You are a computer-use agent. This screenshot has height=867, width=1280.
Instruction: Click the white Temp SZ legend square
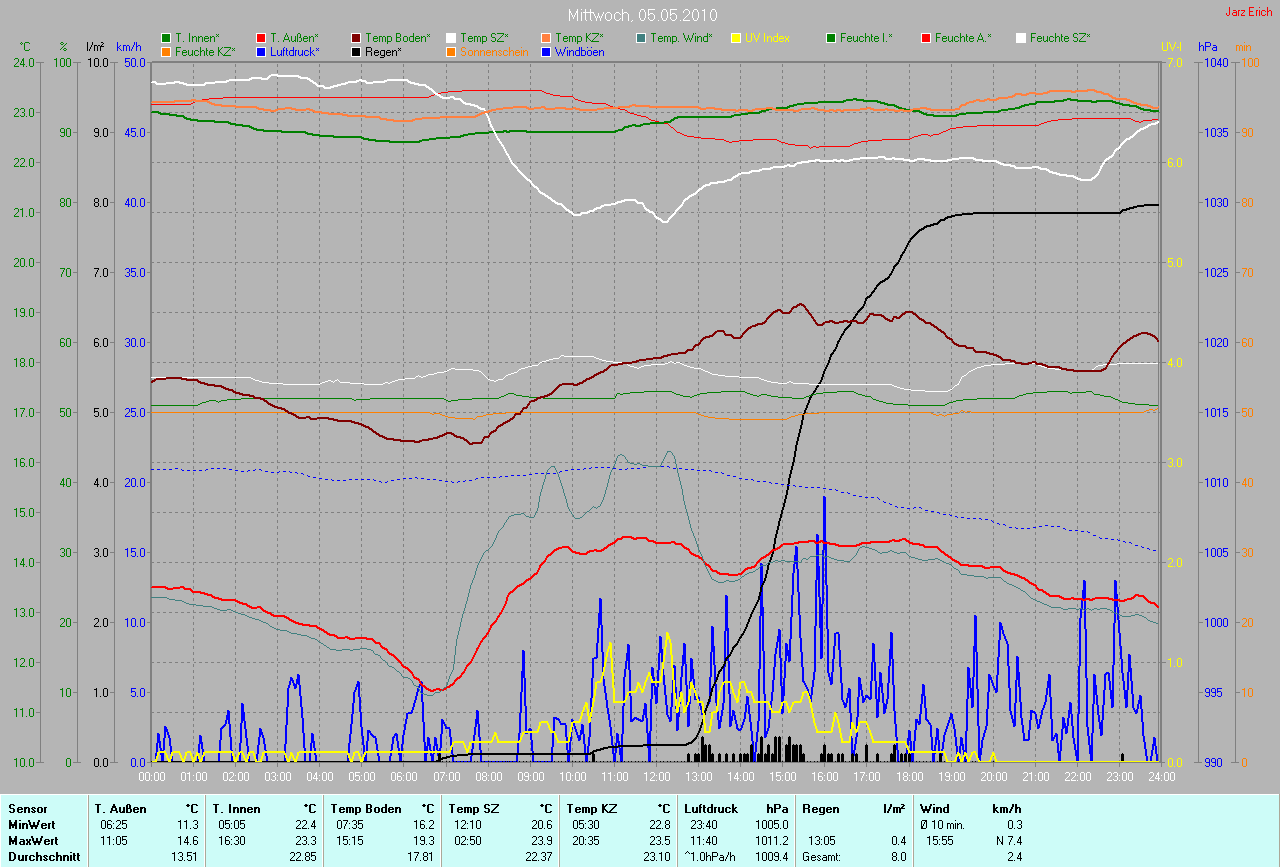(x=451, y=38)
